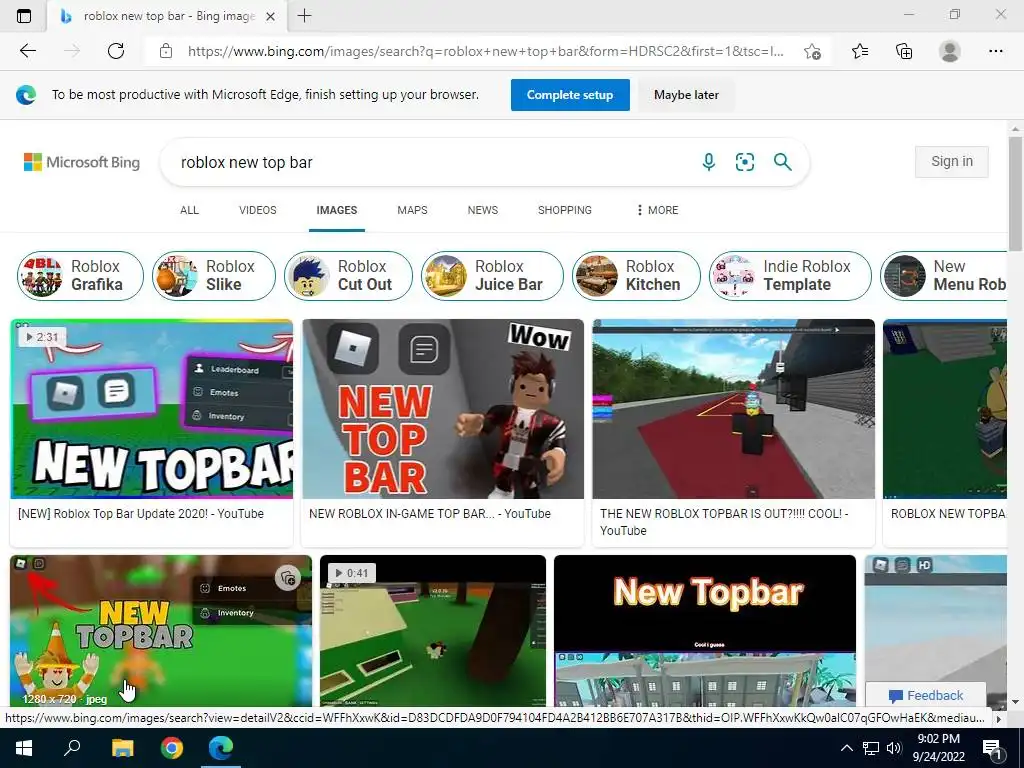This screenshot has width=1024, height=768.
Task: Open network status tray icon
Action: [x=871, y=748]
